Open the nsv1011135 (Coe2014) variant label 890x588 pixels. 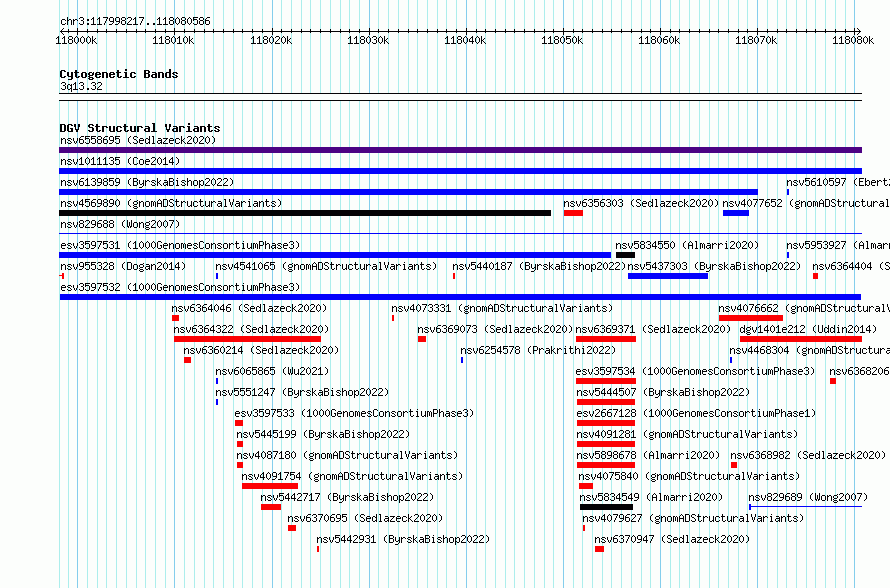(x=120, y=161)
